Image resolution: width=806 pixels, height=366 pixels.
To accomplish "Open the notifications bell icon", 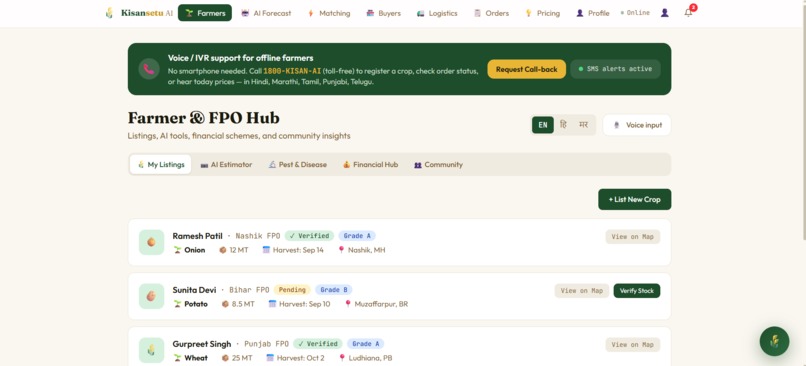I will (x=688, y=13).
